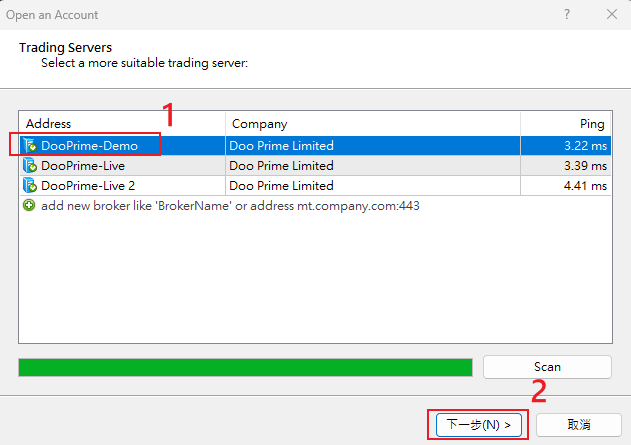Open help with the question mark button
Viewport: 631px width, 445px height.
567,15
